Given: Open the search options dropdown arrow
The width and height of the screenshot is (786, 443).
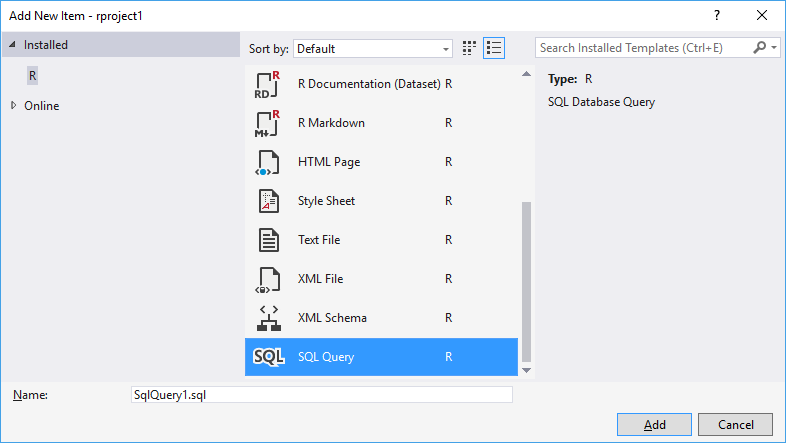Looking at the screenshot, I should (774, 48).
